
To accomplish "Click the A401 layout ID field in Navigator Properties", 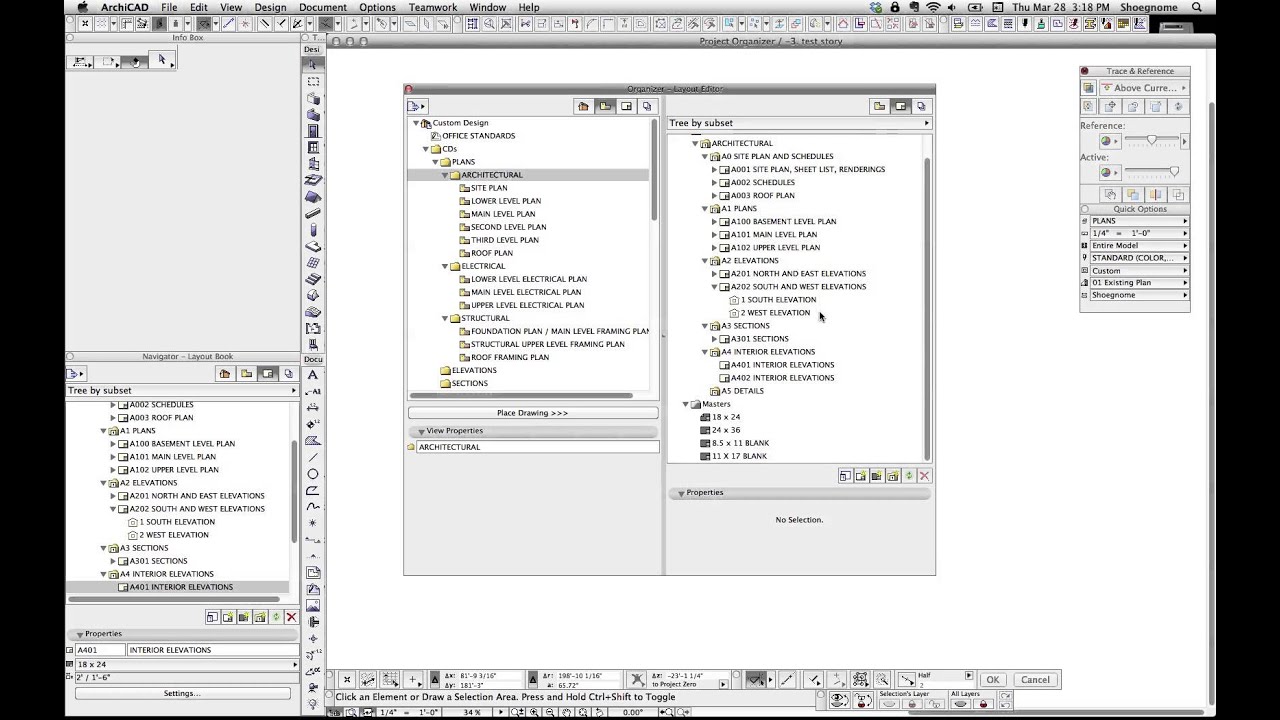I will click(100, 650).
